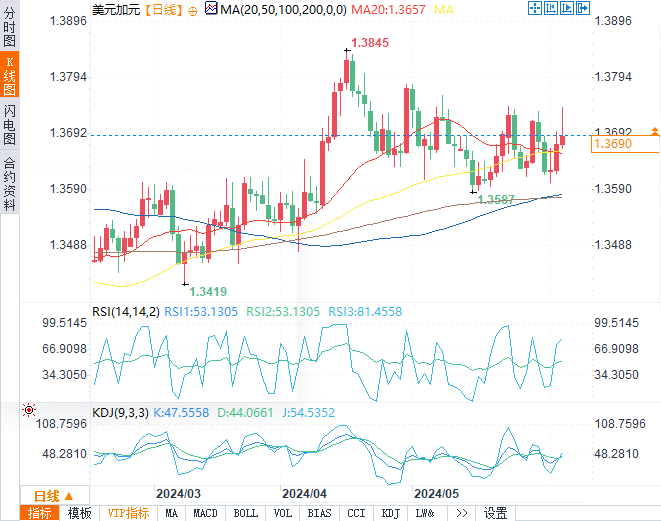Click the jump-to-chart-start icon
661x521 pixels.
coord(551,8)
